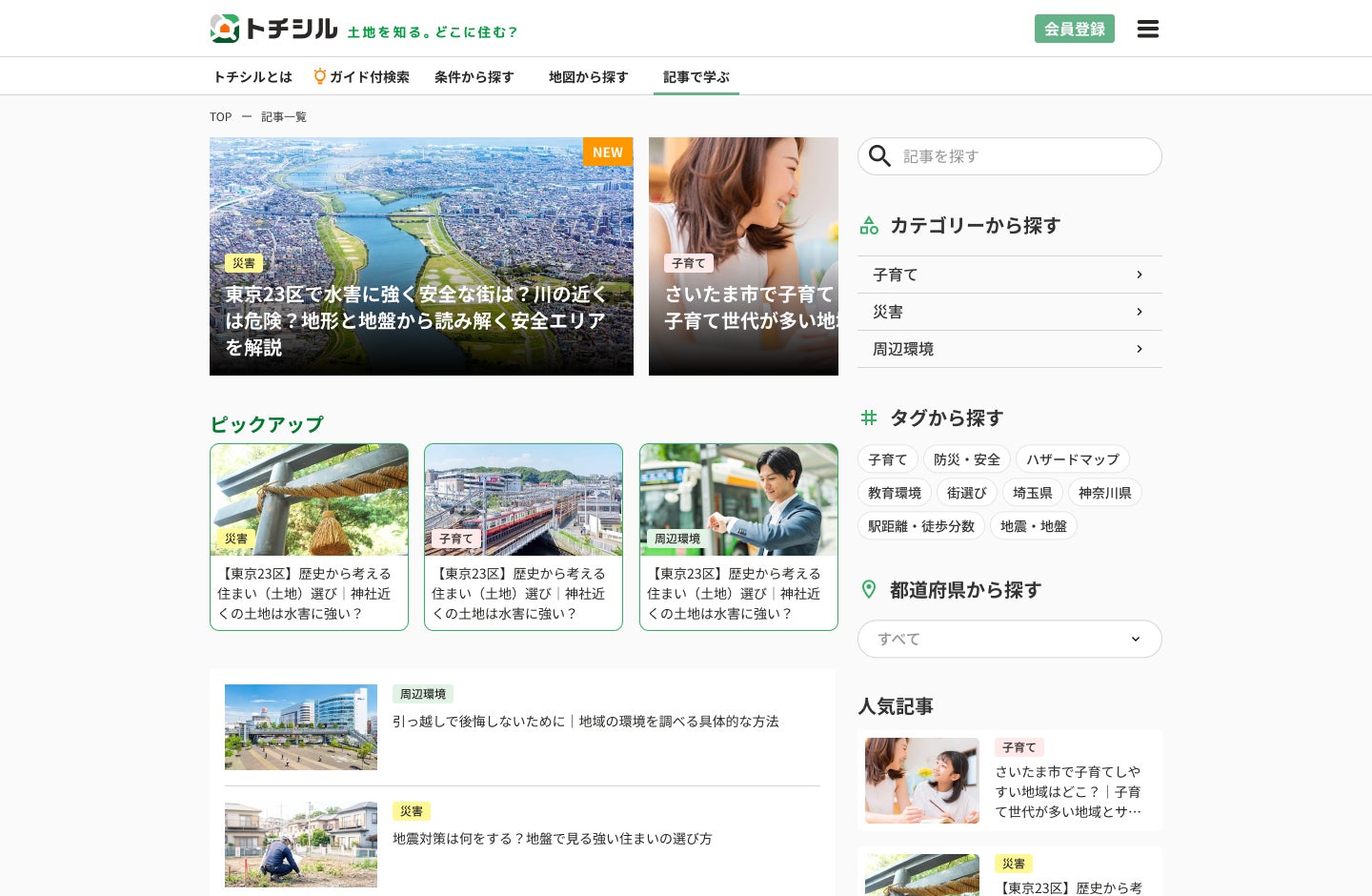Click the NEW badge on featured article
1372x896 pixels.
608,152
